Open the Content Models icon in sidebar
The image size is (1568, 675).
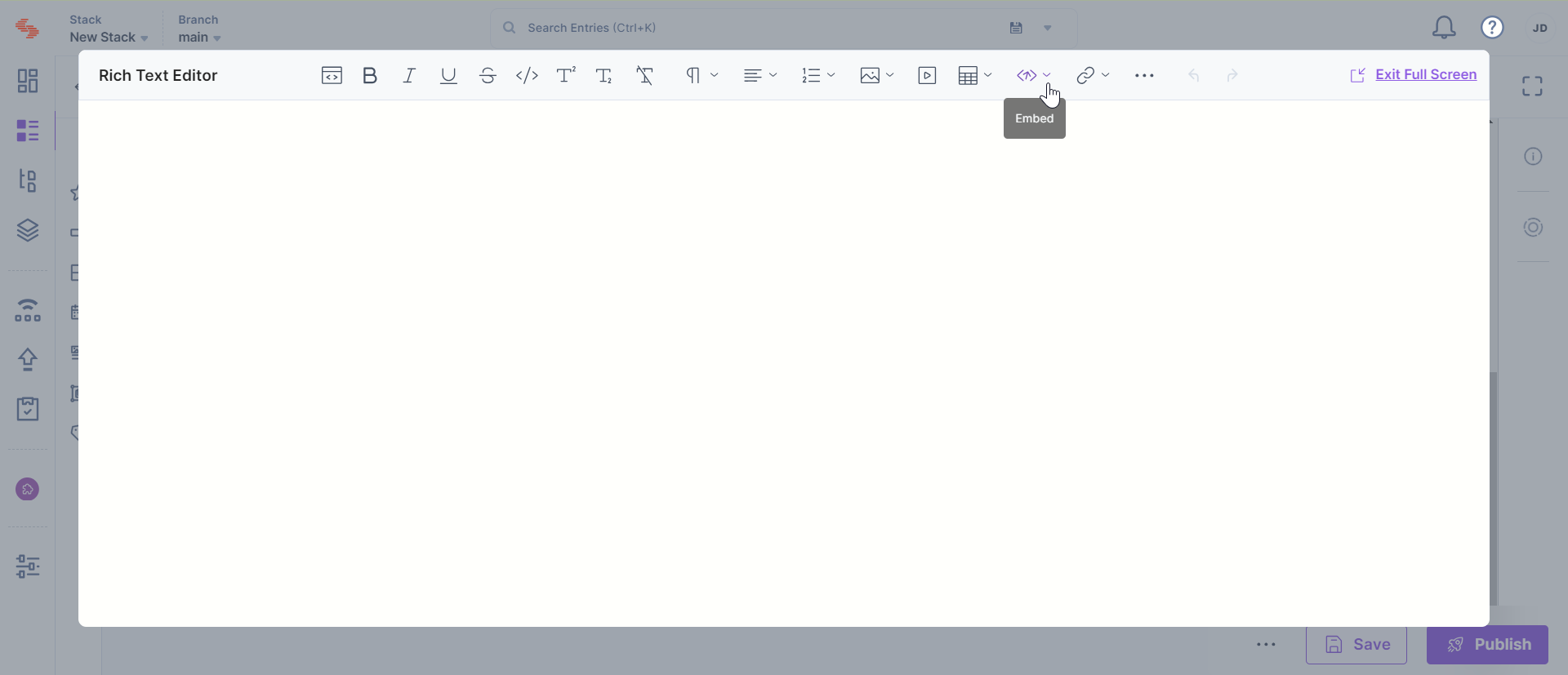tap(28, 180)
